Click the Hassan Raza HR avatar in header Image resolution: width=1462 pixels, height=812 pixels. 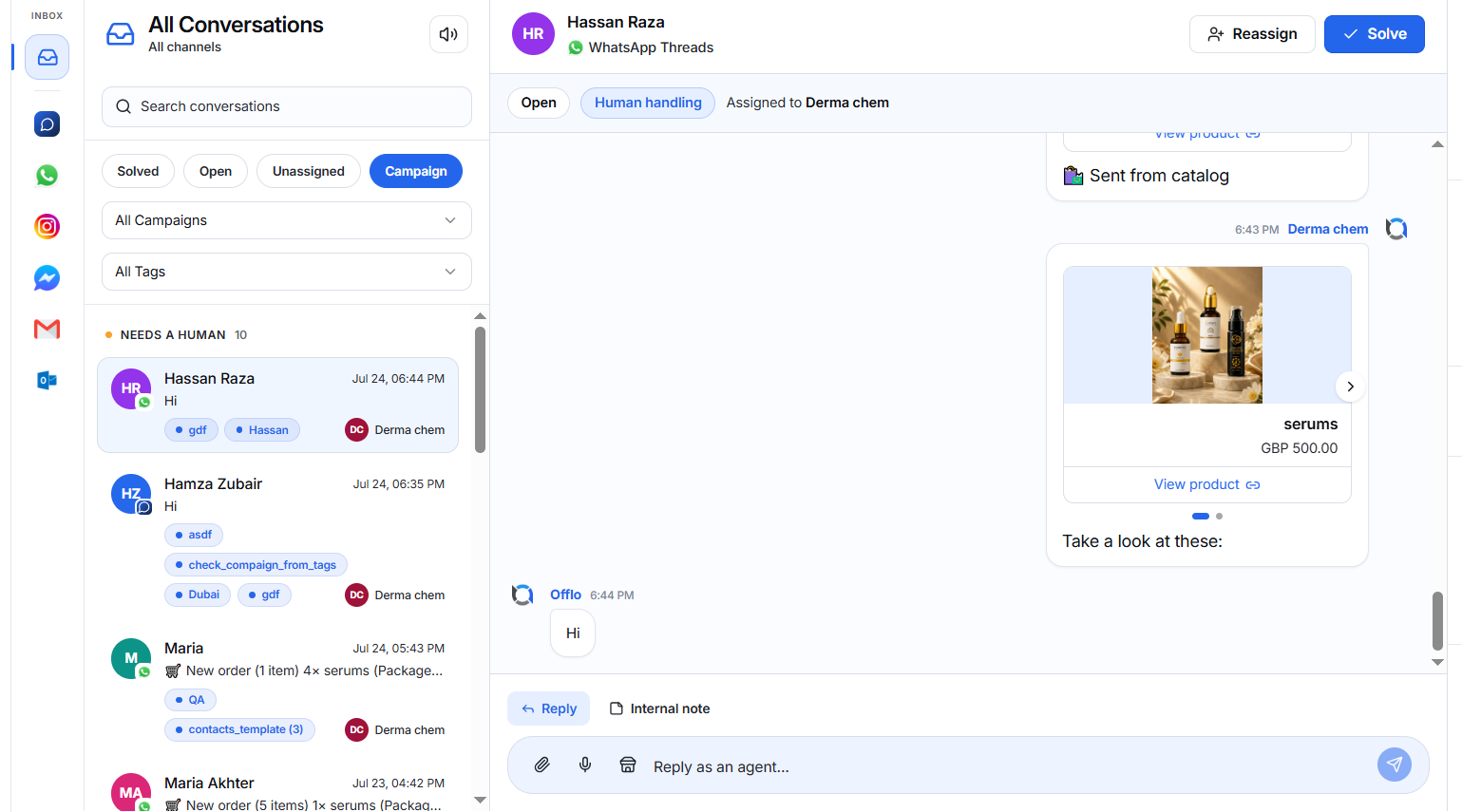pos(533,34)
